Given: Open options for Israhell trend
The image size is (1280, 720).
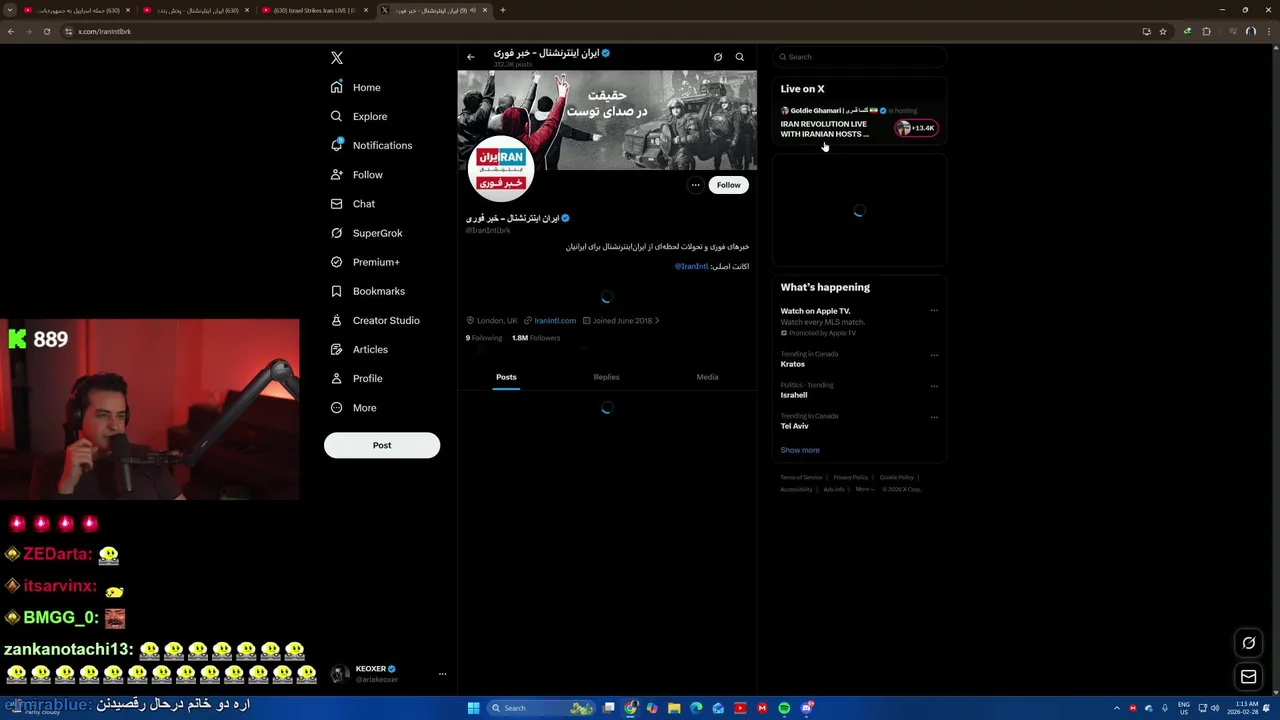Looking at the screenshot, I should tap(934, 386).
